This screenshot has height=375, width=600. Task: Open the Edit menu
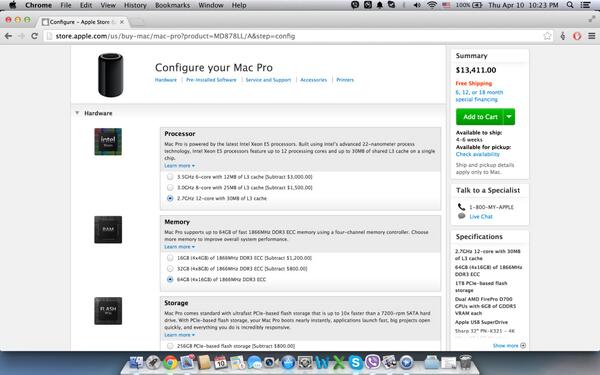86,5
